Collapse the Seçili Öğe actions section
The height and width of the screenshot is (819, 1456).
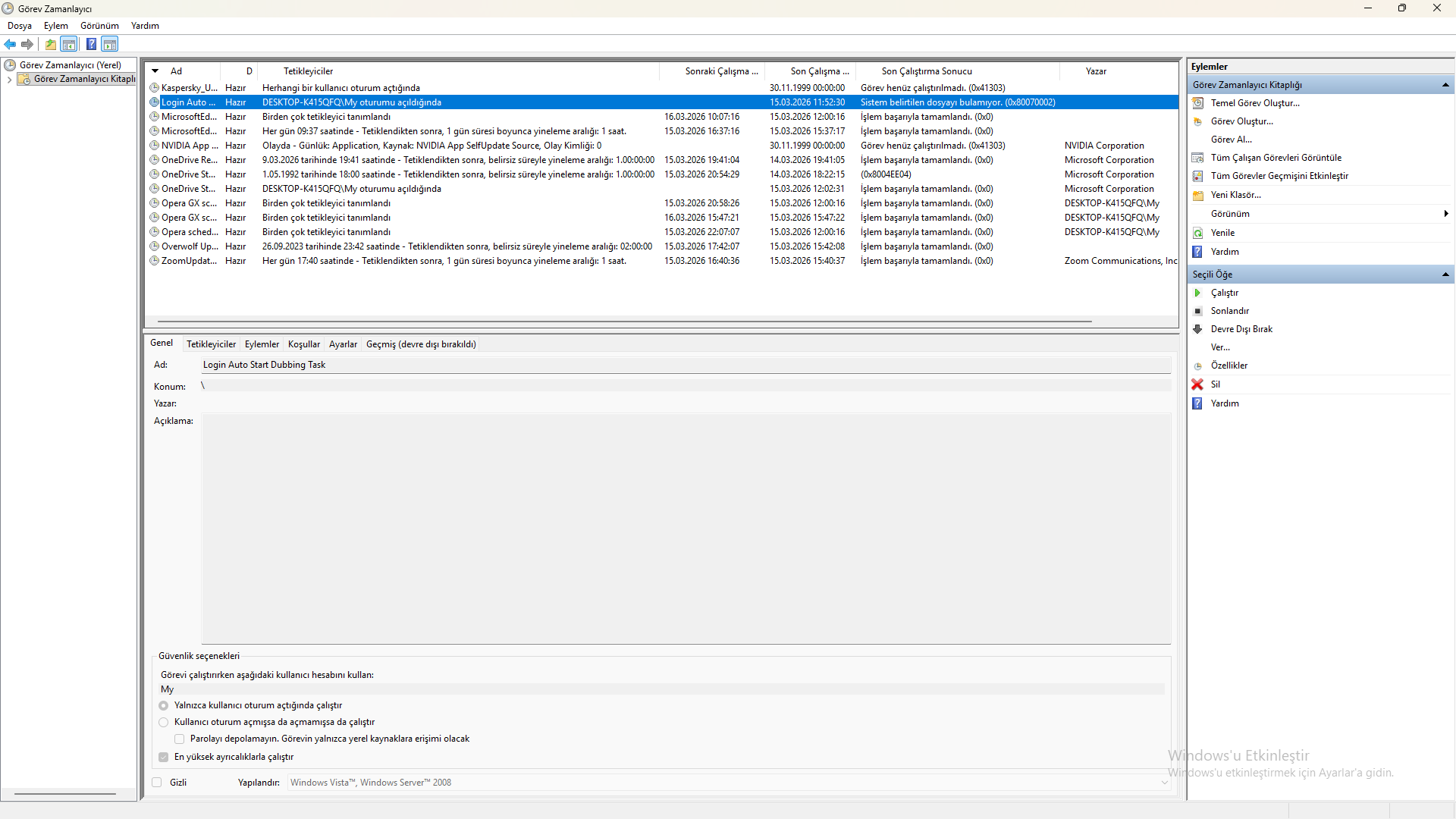point(1445,275)
